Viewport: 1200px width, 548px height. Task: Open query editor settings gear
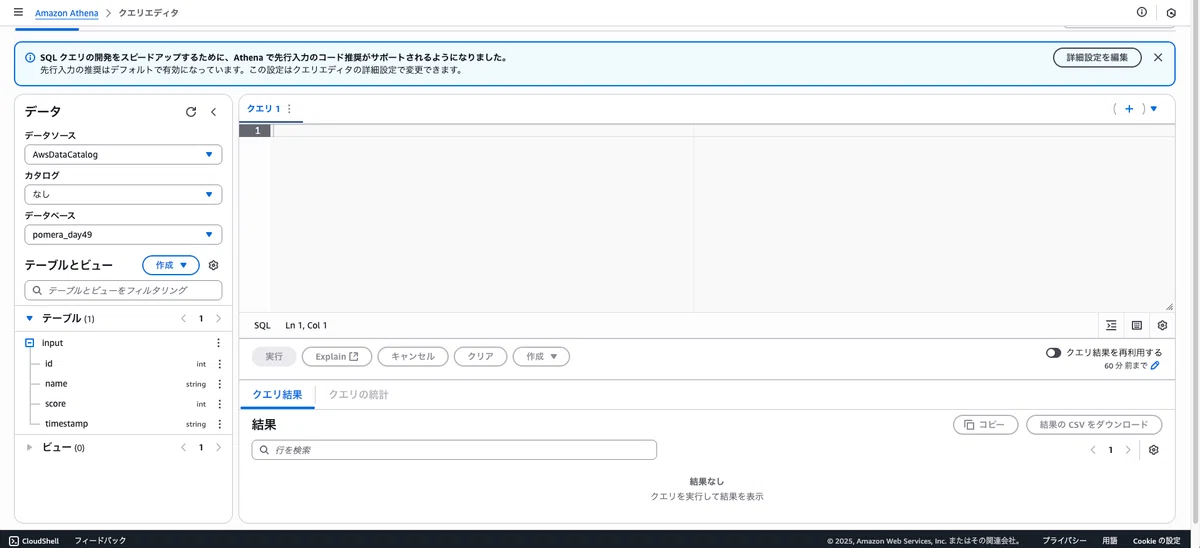pyautogui.click(x=1162, y=326)
